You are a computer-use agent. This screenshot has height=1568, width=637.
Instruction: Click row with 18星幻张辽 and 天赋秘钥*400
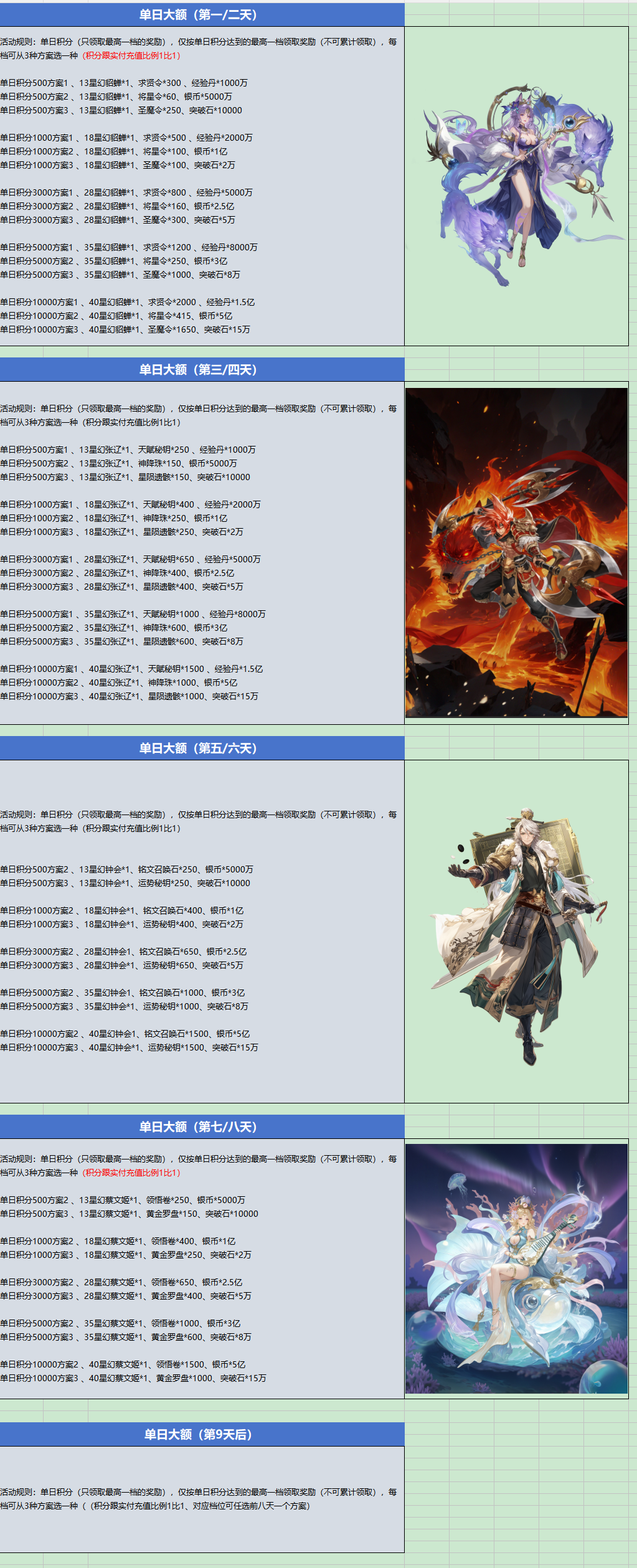[x=130, y=504]
